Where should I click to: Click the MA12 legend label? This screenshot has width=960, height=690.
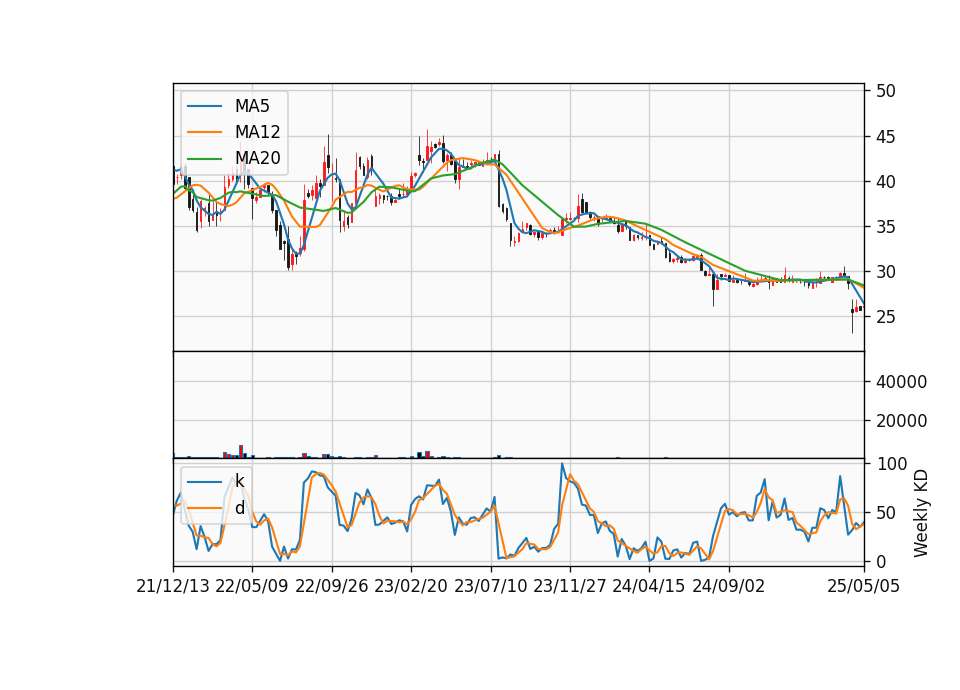257,132
